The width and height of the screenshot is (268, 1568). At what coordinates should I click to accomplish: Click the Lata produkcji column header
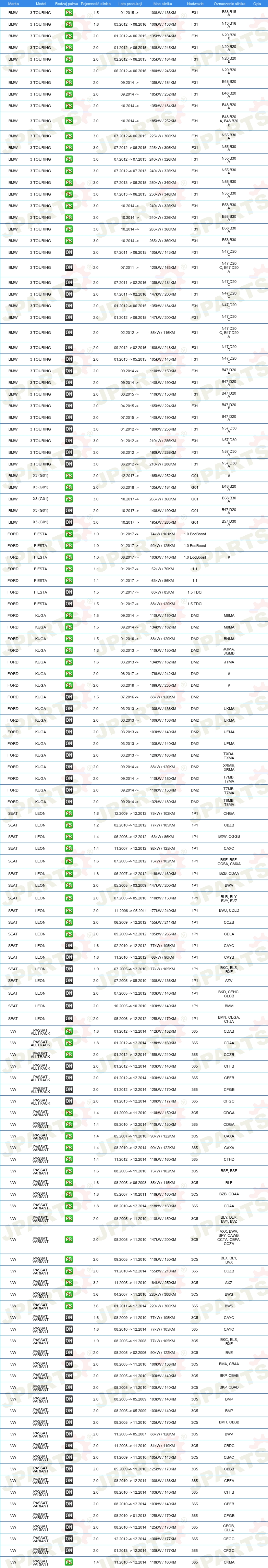pos(130,4)
